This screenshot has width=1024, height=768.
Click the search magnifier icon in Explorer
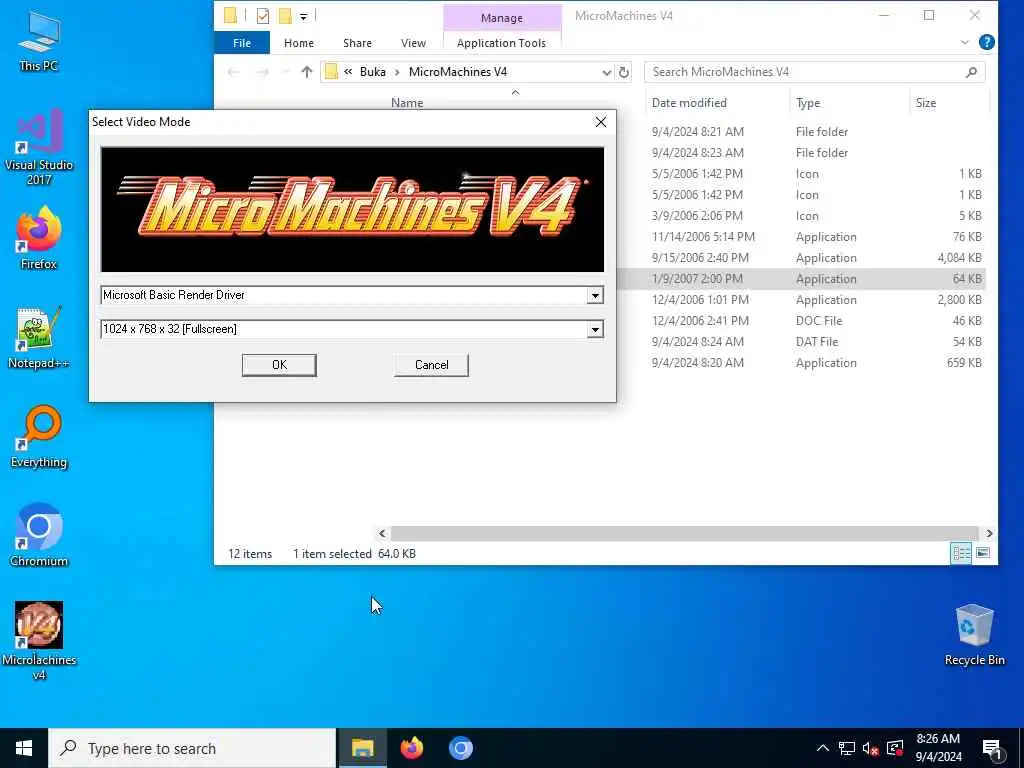tap(971, 72)
